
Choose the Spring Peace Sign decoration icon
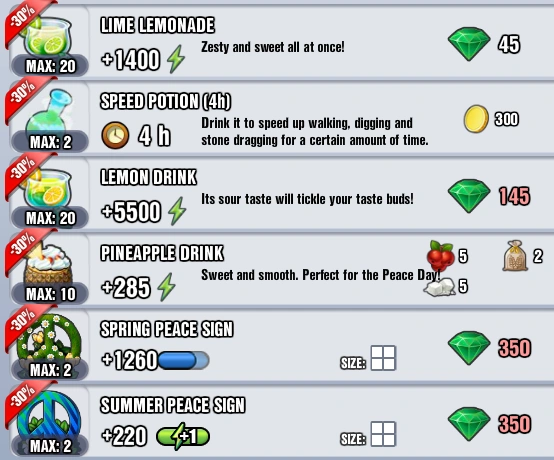coord(49,339)
